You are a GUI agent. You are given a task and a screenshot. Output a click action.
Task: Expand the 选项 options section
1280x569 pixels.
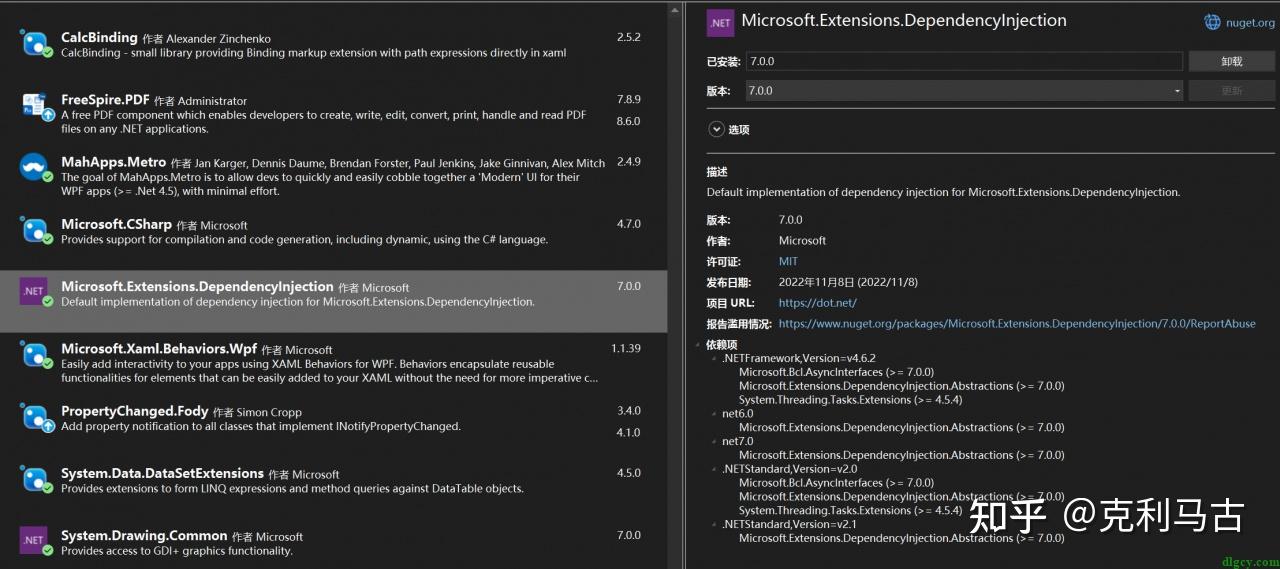tap(716, 129)
